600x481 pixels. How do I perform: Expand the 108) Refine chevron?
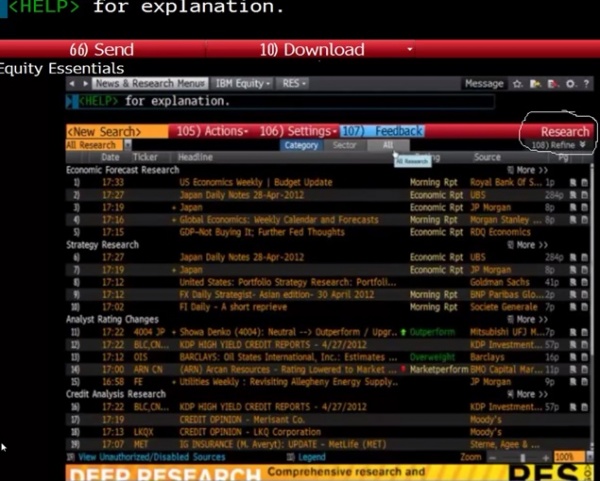click(582, 145)
